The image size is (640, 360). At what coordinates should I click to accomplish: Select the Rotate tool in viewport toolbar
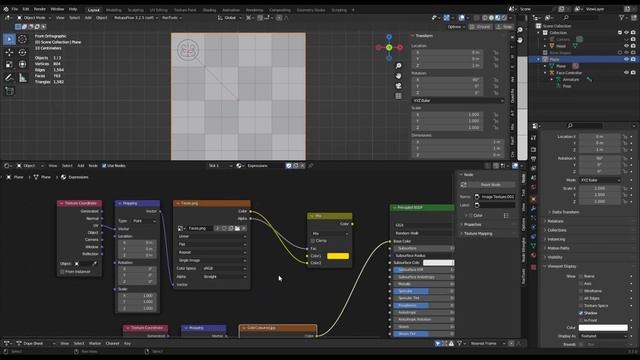coord(22,52)
